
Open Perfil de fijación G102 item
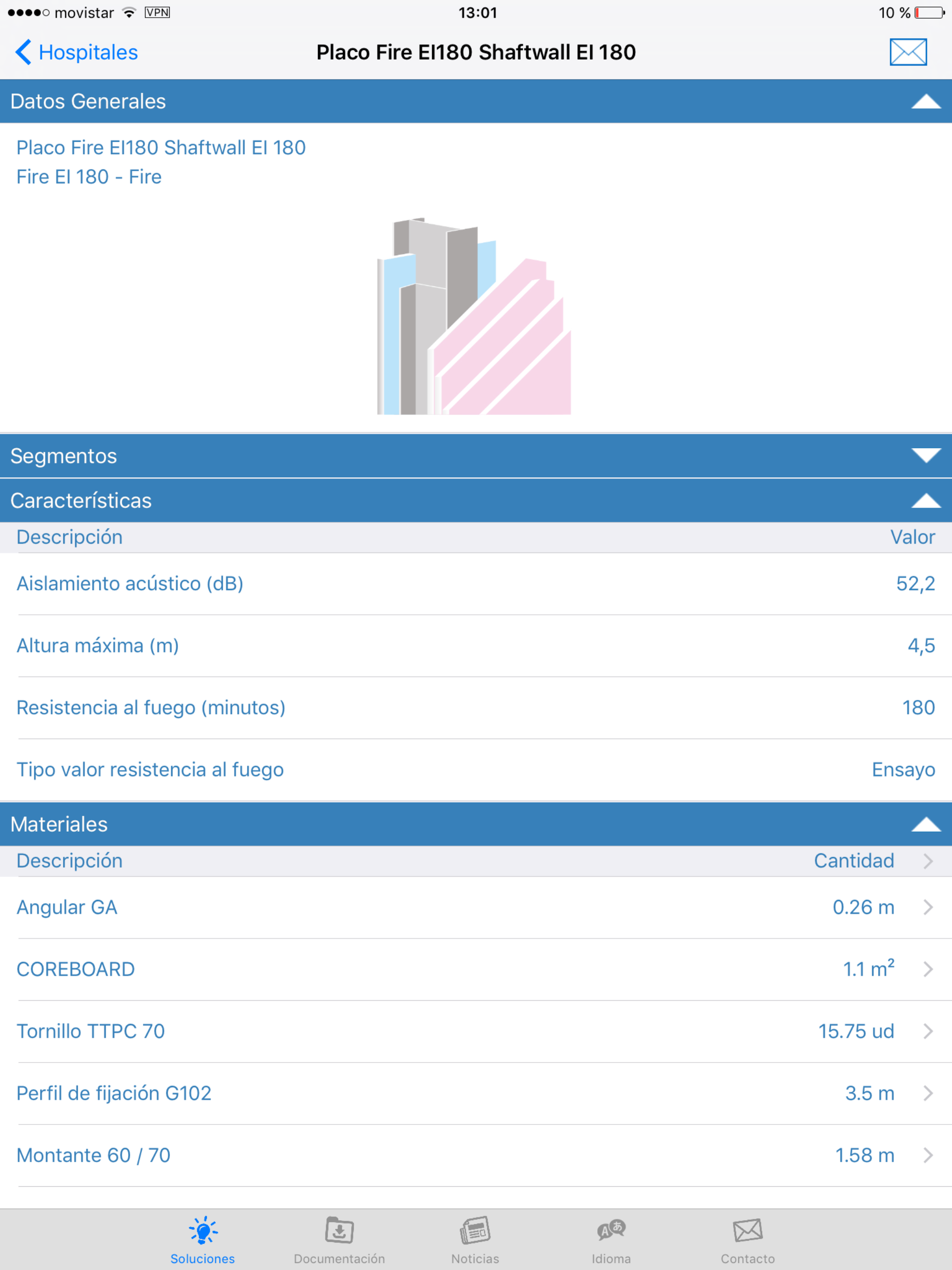pyautogui.click(x=476, y=1093)
